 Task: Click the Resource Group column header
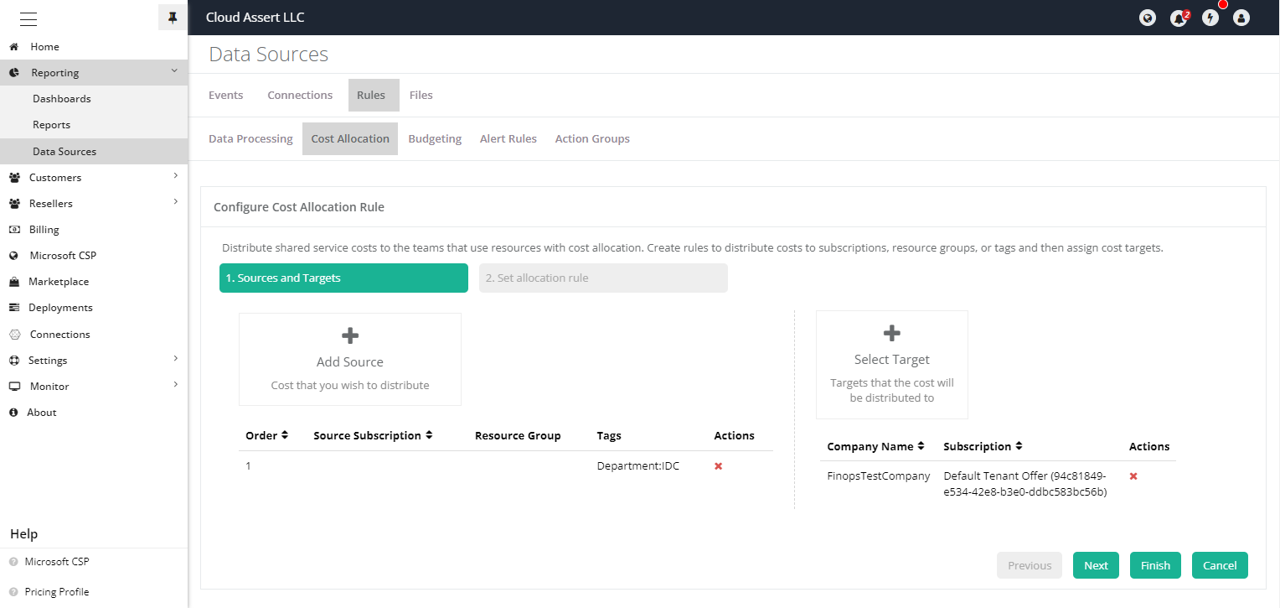click(x=517, y=436)
